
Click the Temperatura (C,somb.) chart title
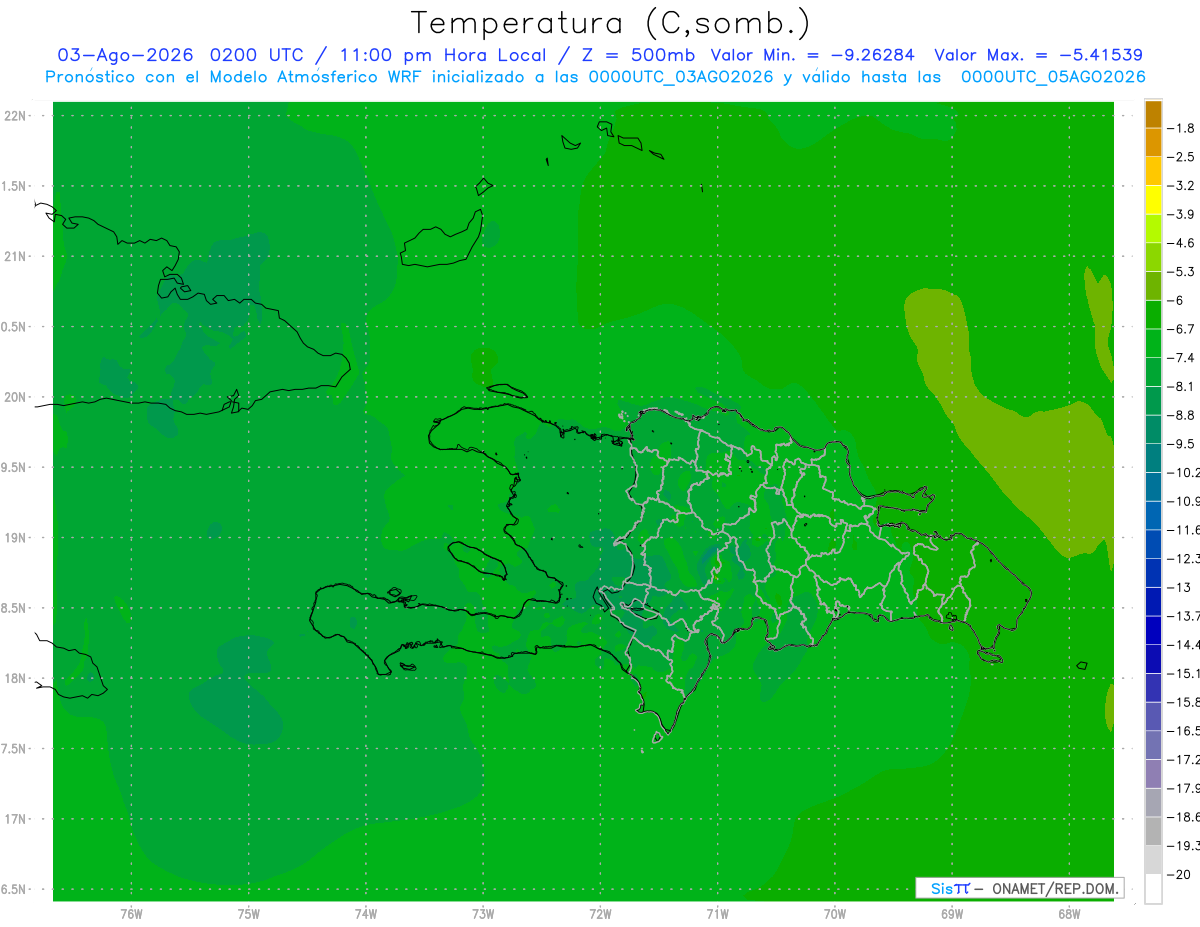coord(611,23)
